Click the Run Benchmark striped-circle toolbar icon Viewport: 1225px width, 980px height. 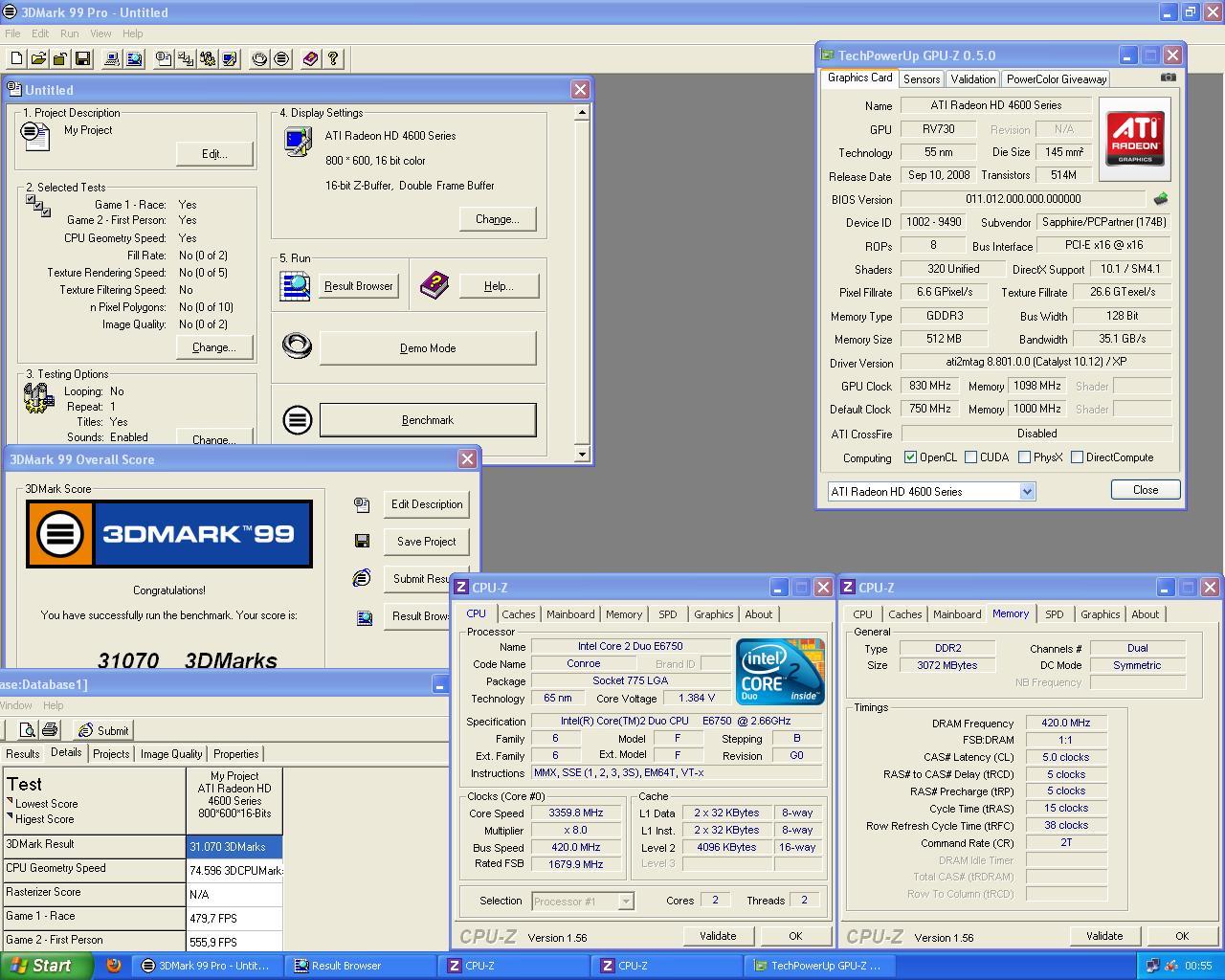pyautogui.click(x=281, y=59)
